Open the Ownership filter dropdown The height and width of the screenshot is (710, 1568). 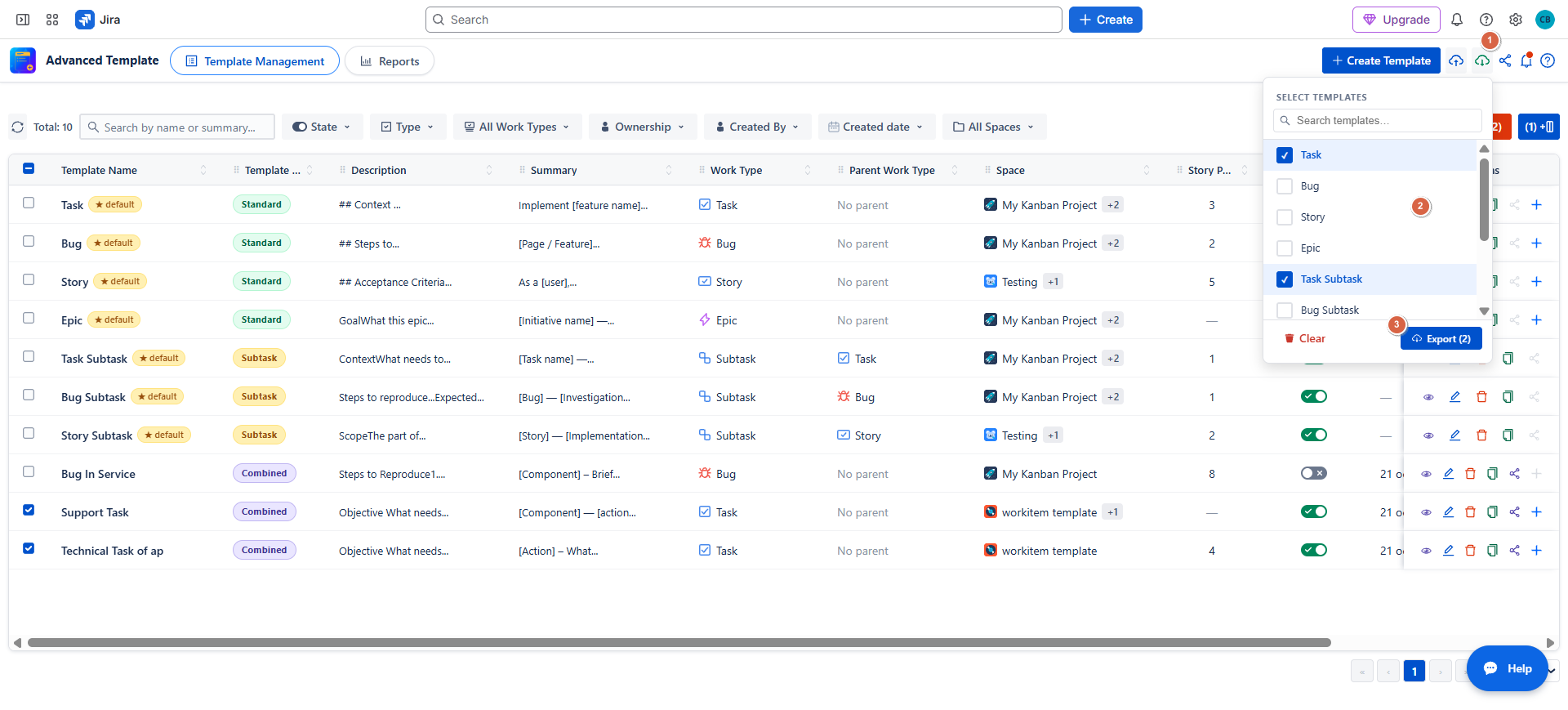[643, 127]
